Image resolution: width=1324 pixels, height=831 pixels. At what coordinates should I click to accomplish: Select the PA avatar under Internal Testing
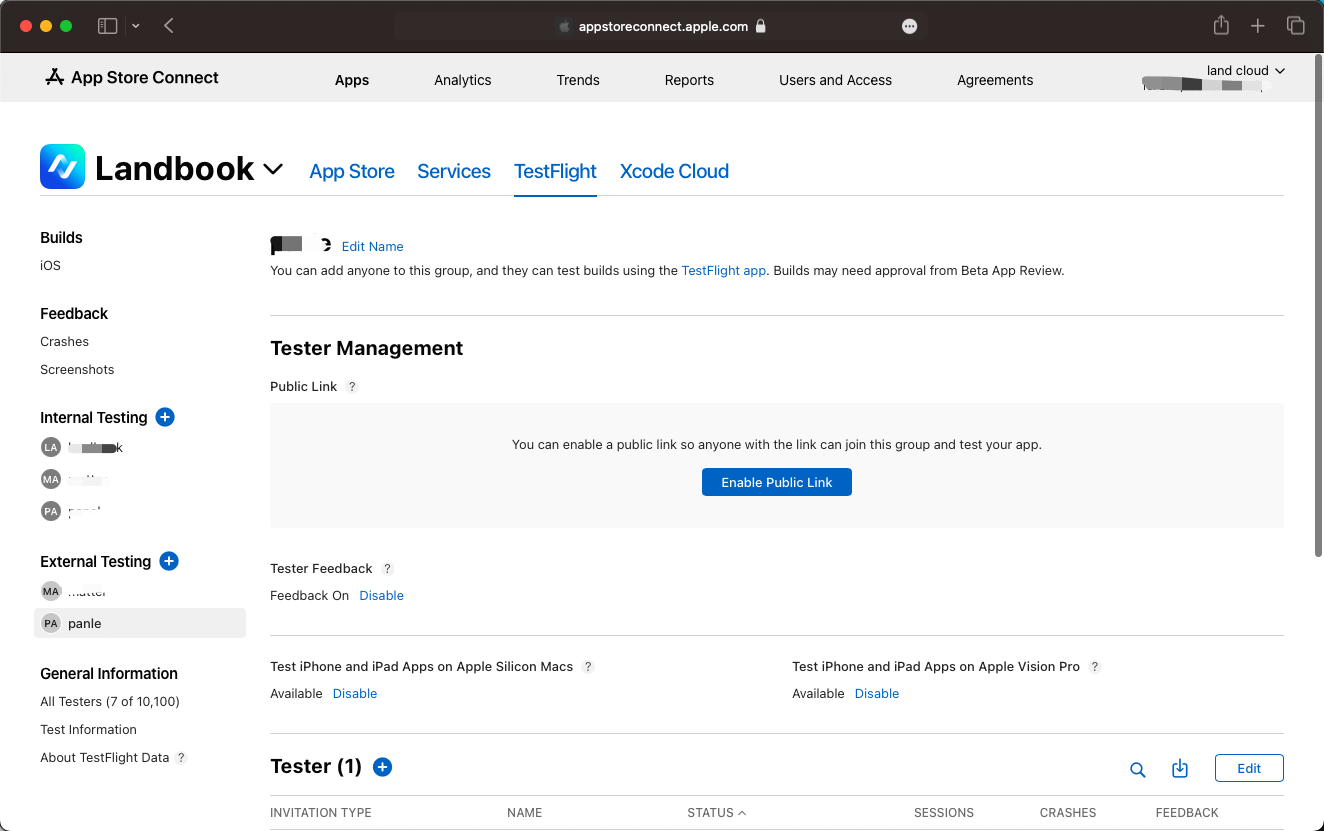pyautogui.click(x=51, y=511)
